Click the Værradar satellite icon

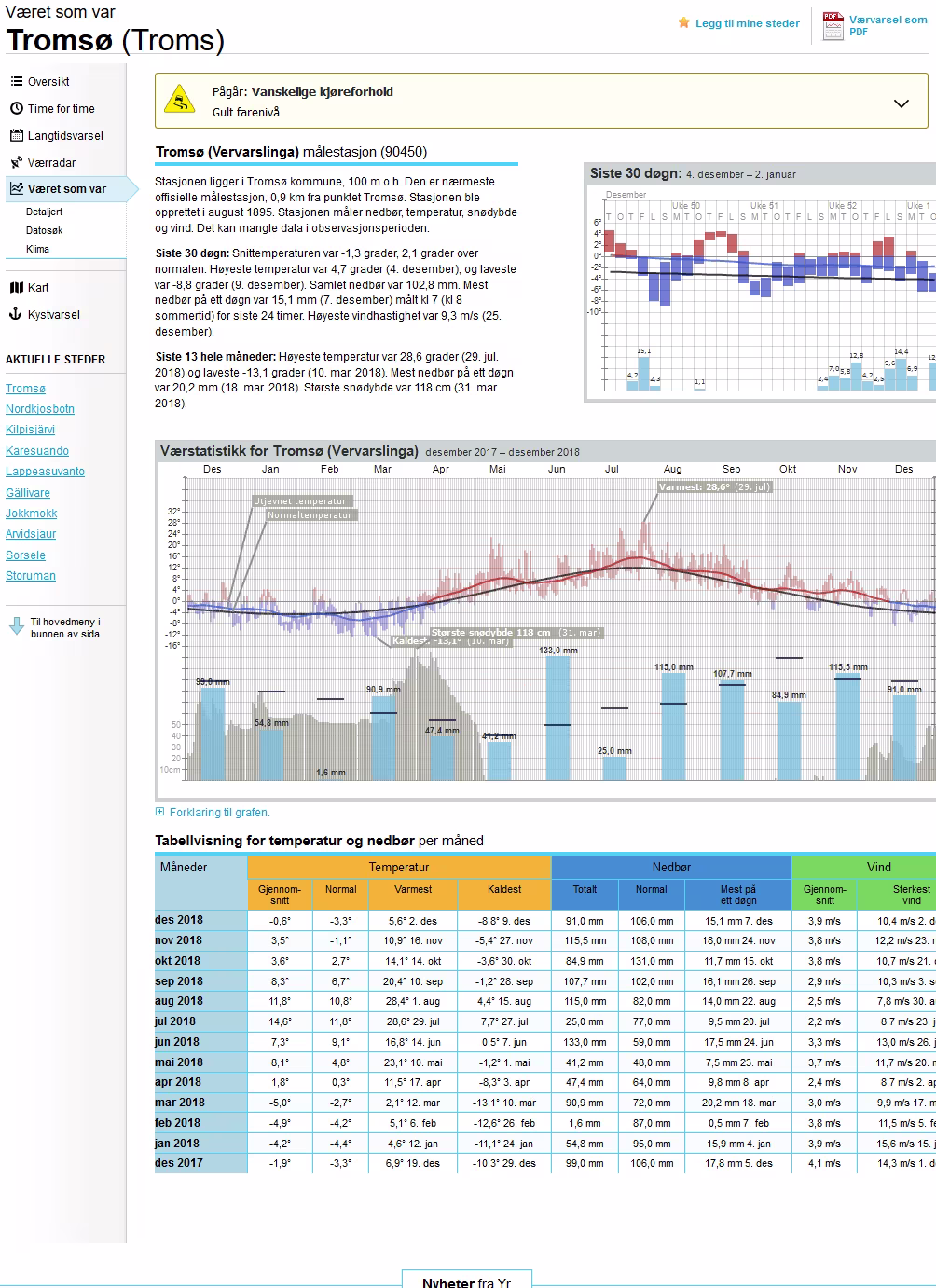point(17,163)
